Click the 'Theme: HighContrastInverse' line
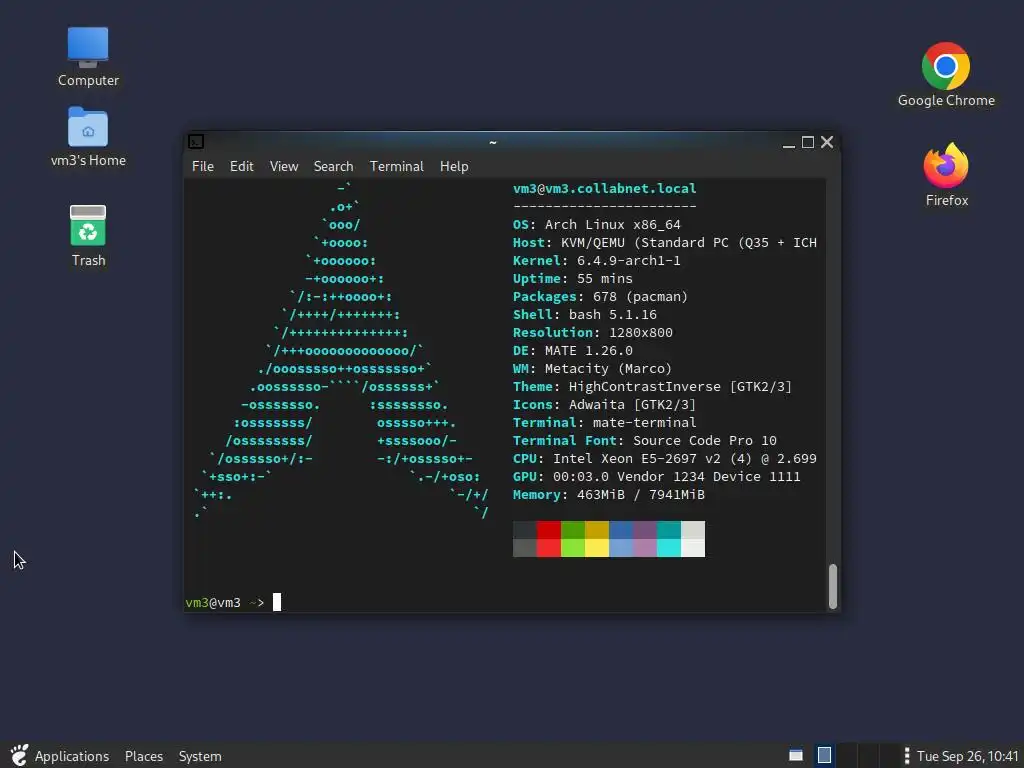The image size is (1024, 768). [x=652, y=387]
